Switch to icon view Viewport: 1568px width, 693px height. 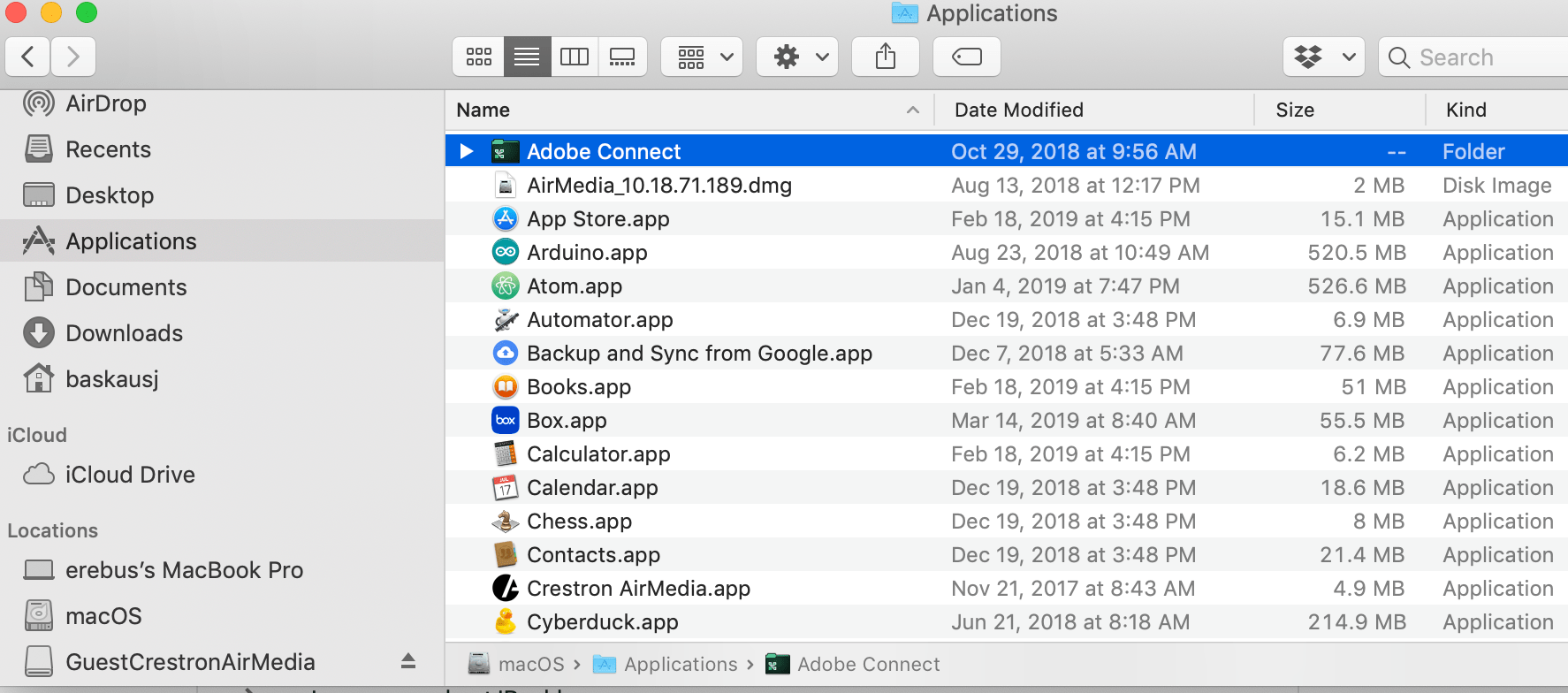478,57
